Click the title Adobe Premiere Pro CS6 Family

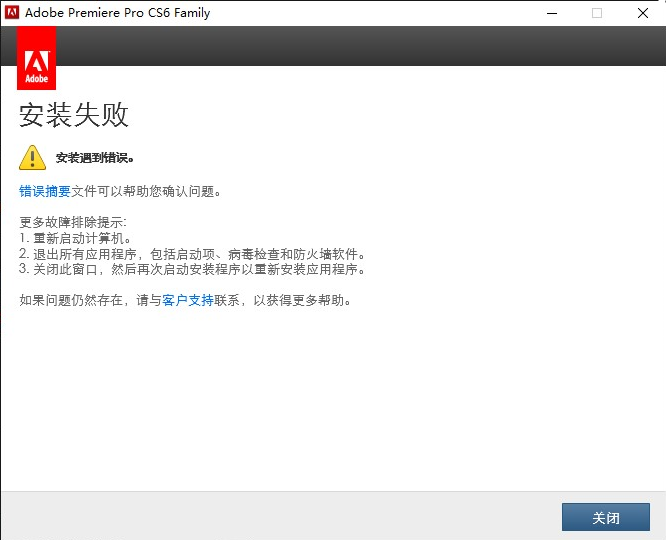click(118, 13)
